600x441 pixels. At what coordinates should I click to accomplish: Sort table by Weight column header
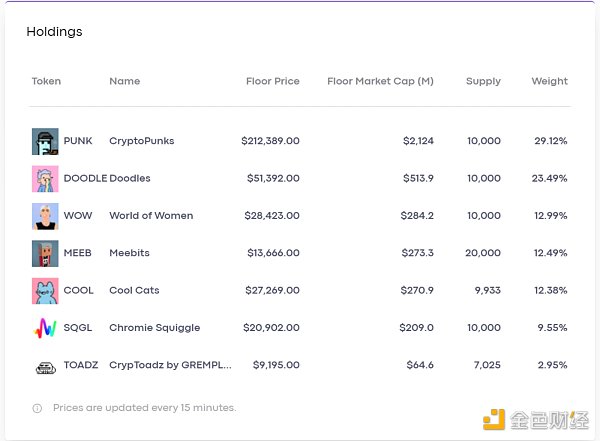tap(549, 81)
